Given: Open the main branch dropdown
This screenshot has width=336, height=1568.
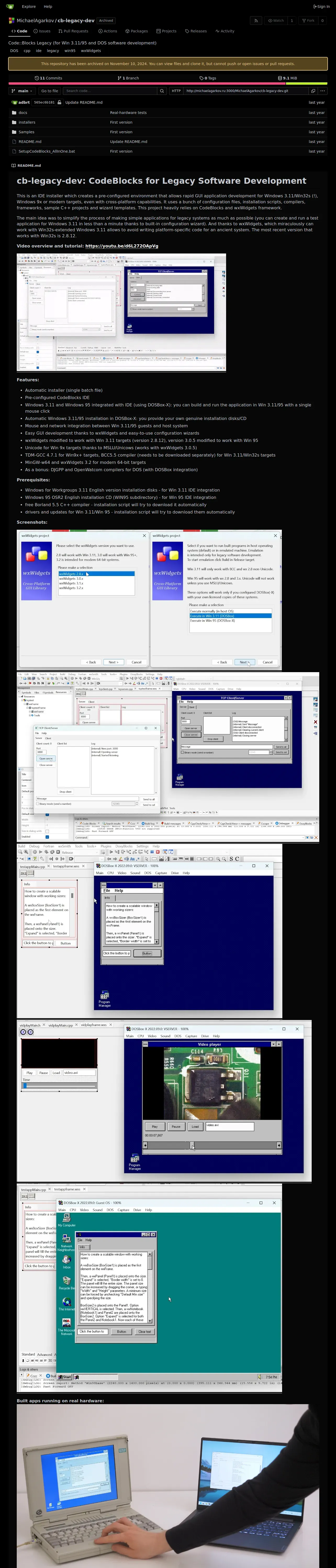Looking at the screenshot, I should [23, 91].
